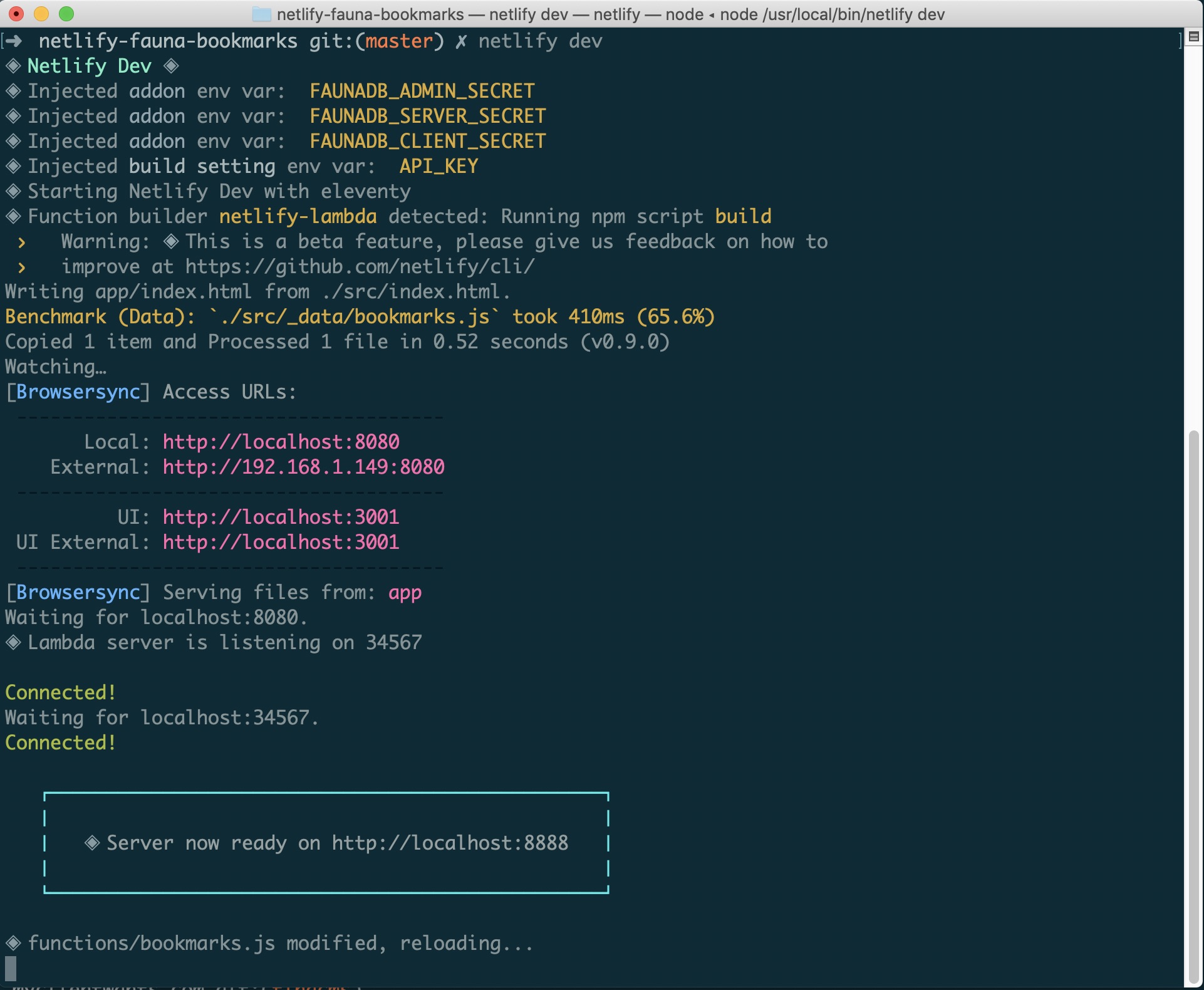Click the terminal cursor block at the prompt
Screen dimensions: 1204x990
[11, 968]
